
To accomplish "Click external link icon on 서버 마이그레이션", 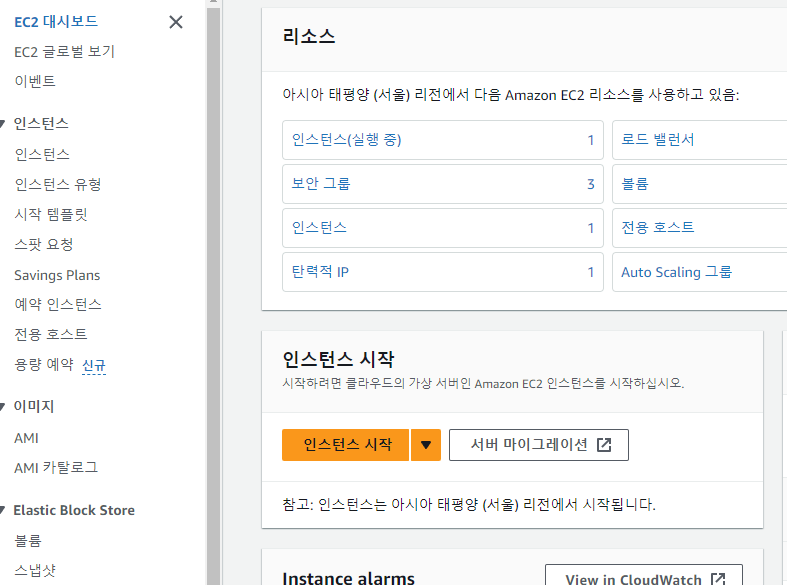I will pos(604,445).
